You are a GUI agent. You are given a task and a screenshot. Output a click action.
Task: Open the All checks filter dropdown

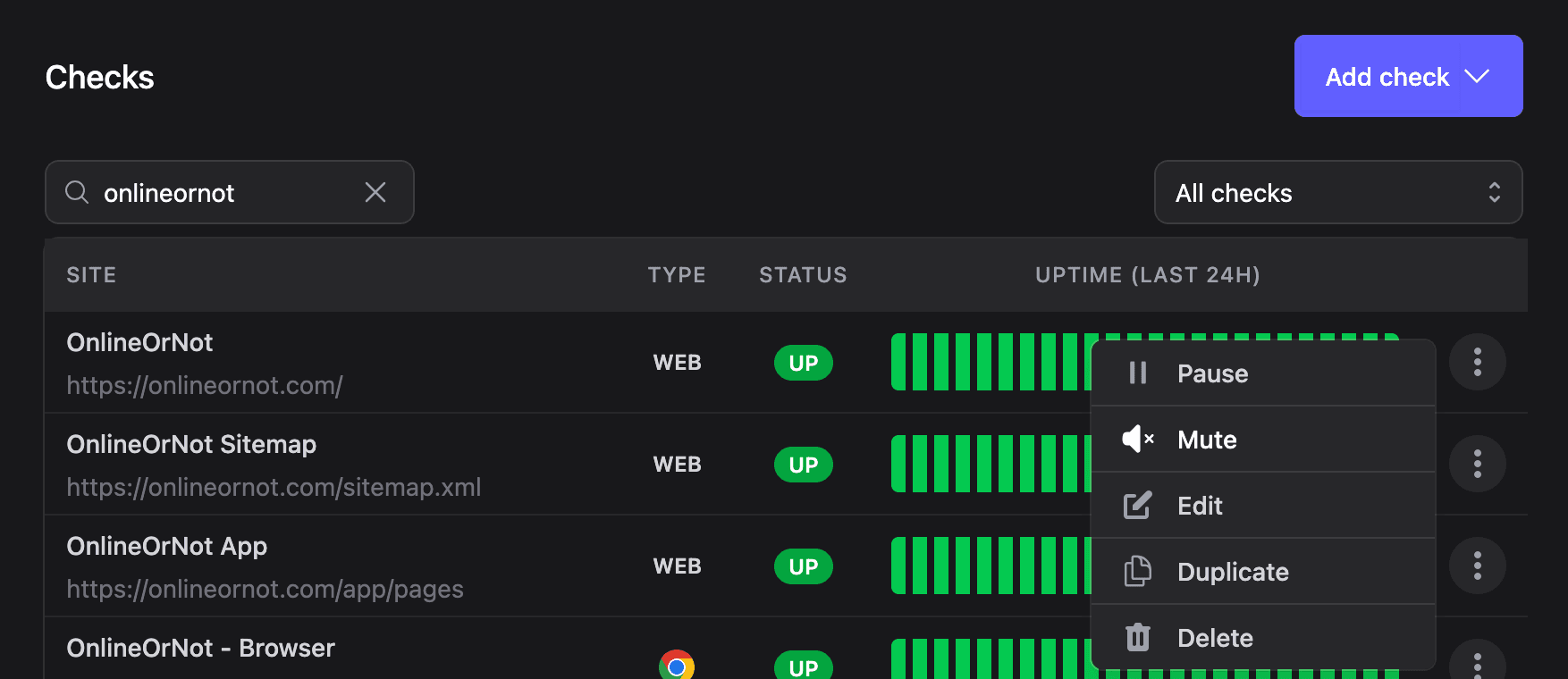[1338, 192]
